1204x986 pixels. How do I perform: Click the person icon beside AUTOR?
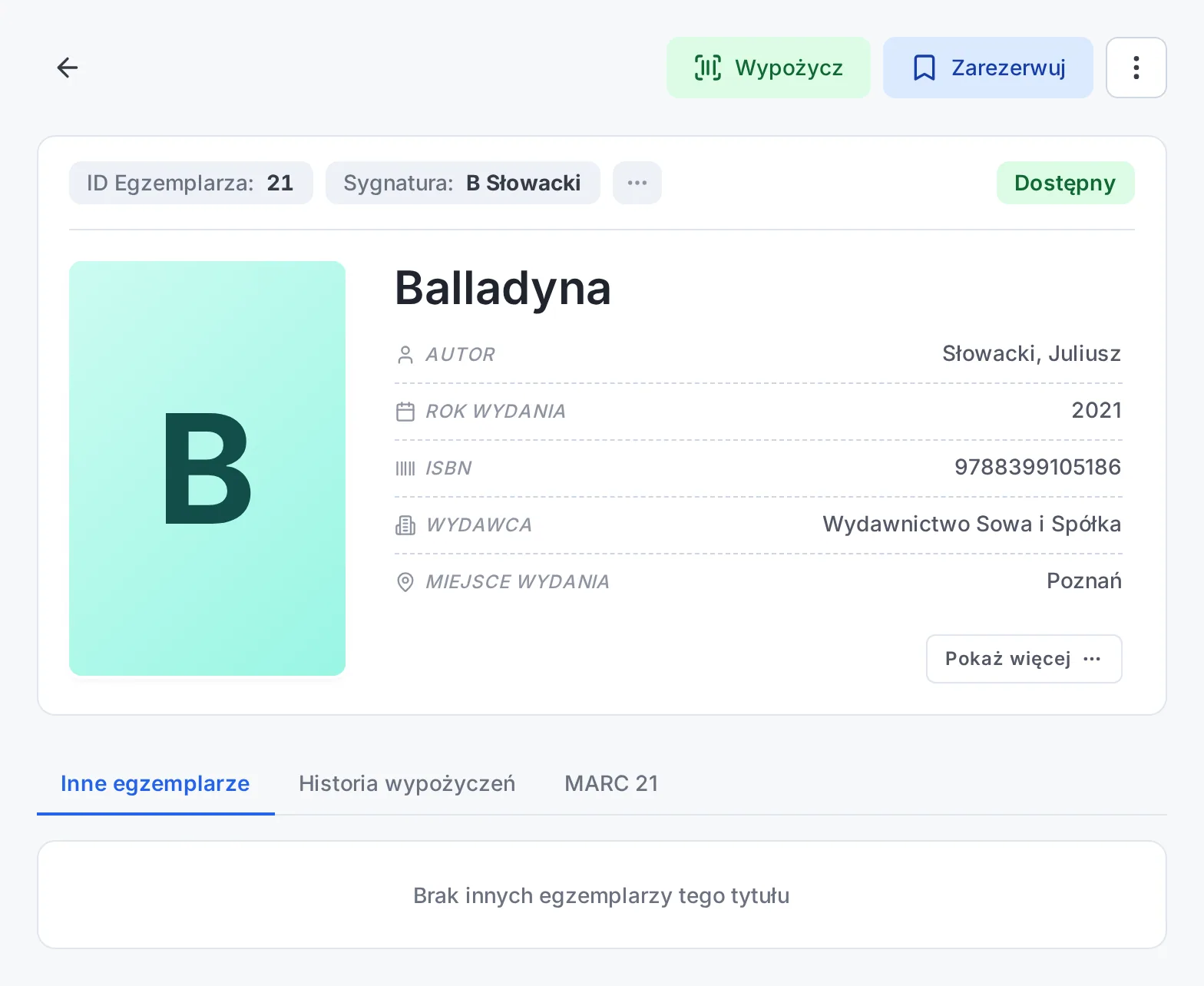(405, 354)
